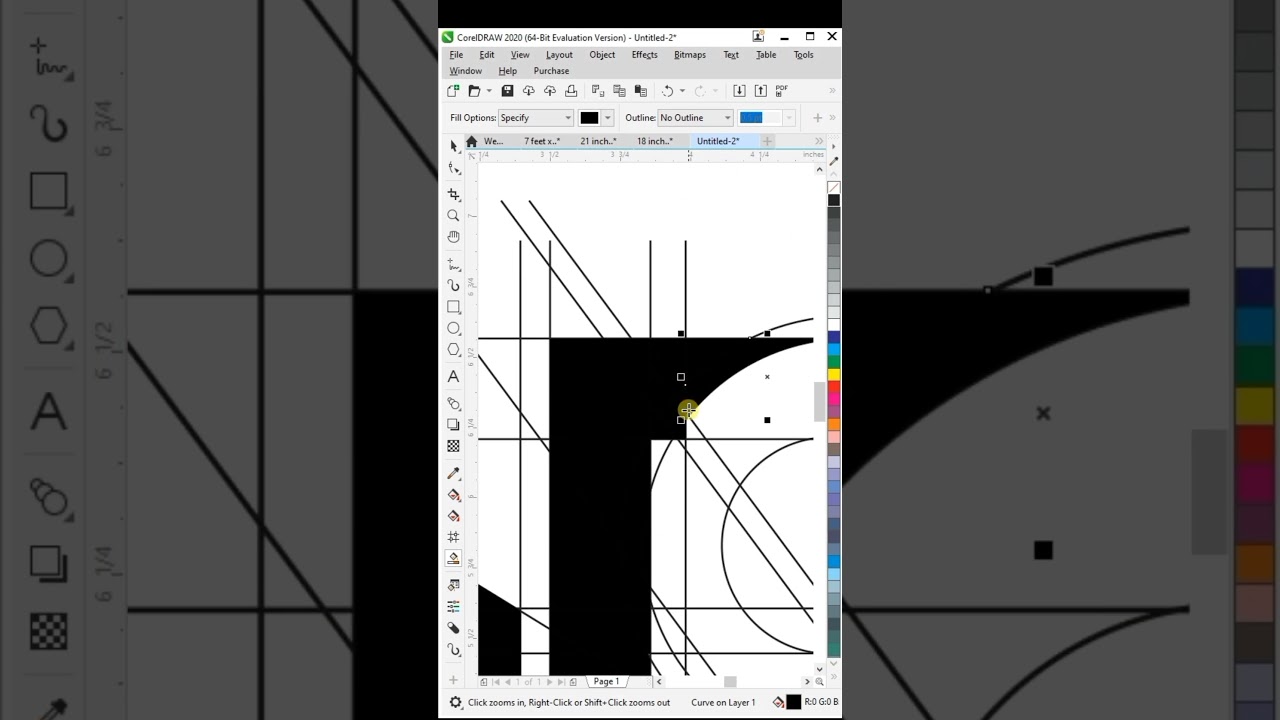Click the Import icon
Screen dimensions: 1280x720
pyautogui.click(x=739, y=91)
